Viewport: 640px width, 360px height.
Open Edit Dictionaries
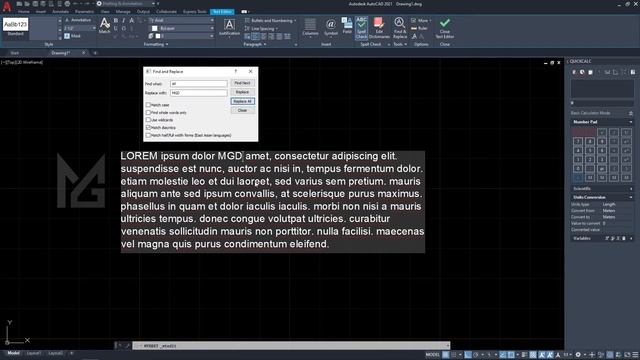379,28
